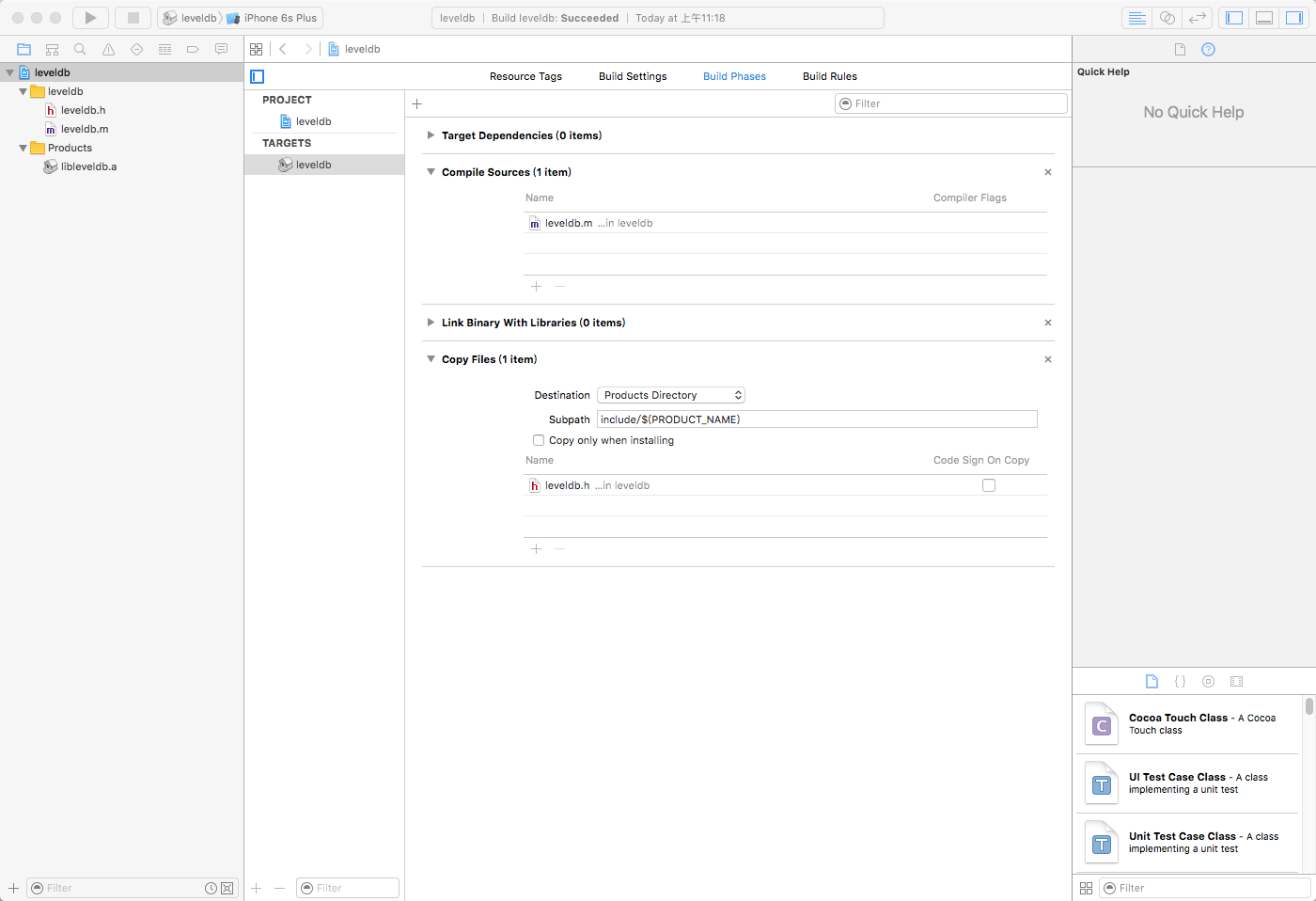1316x901 pixels.
Task: Switch library to icon grid view
Action: click(1086, 888)
